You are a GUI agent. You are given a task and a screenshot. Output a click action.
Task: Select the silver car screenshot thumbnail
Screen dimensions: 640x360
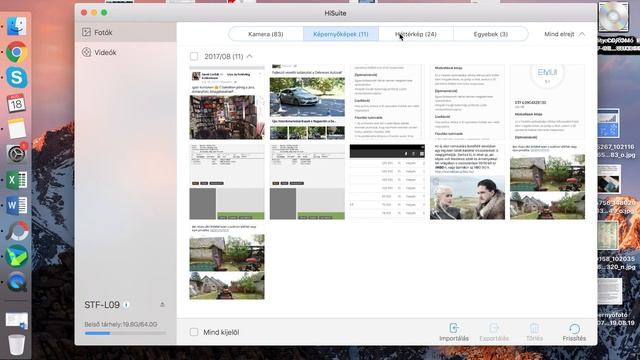click(x=307, y=102)
